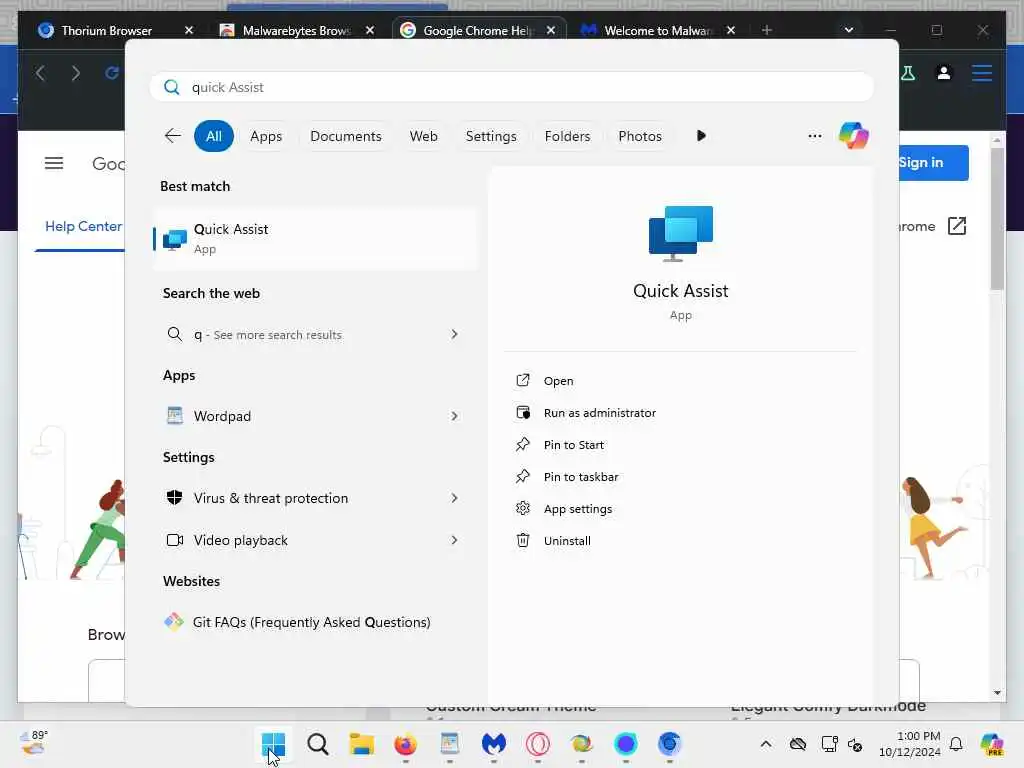Click the large Quick Assist app icon

(x=680, y=233)
